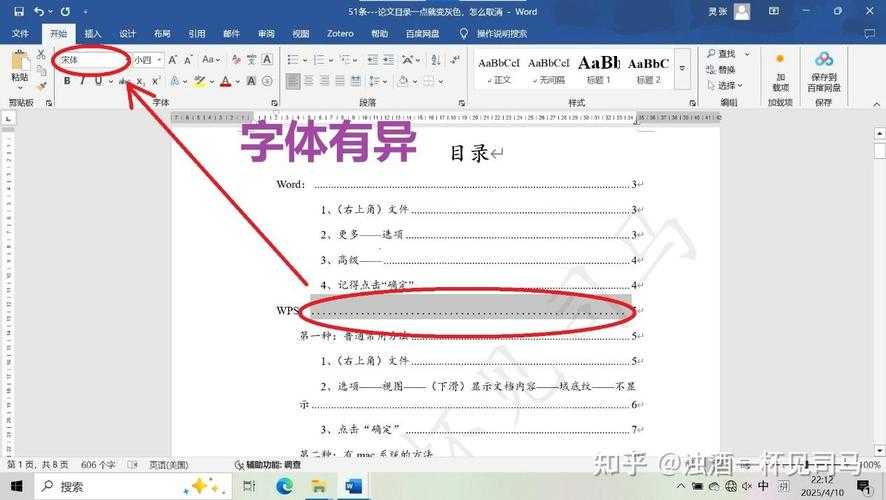Select the 正文 style
Image resolution: width=886 pixels, height=500 pixels.
[498, 70]
